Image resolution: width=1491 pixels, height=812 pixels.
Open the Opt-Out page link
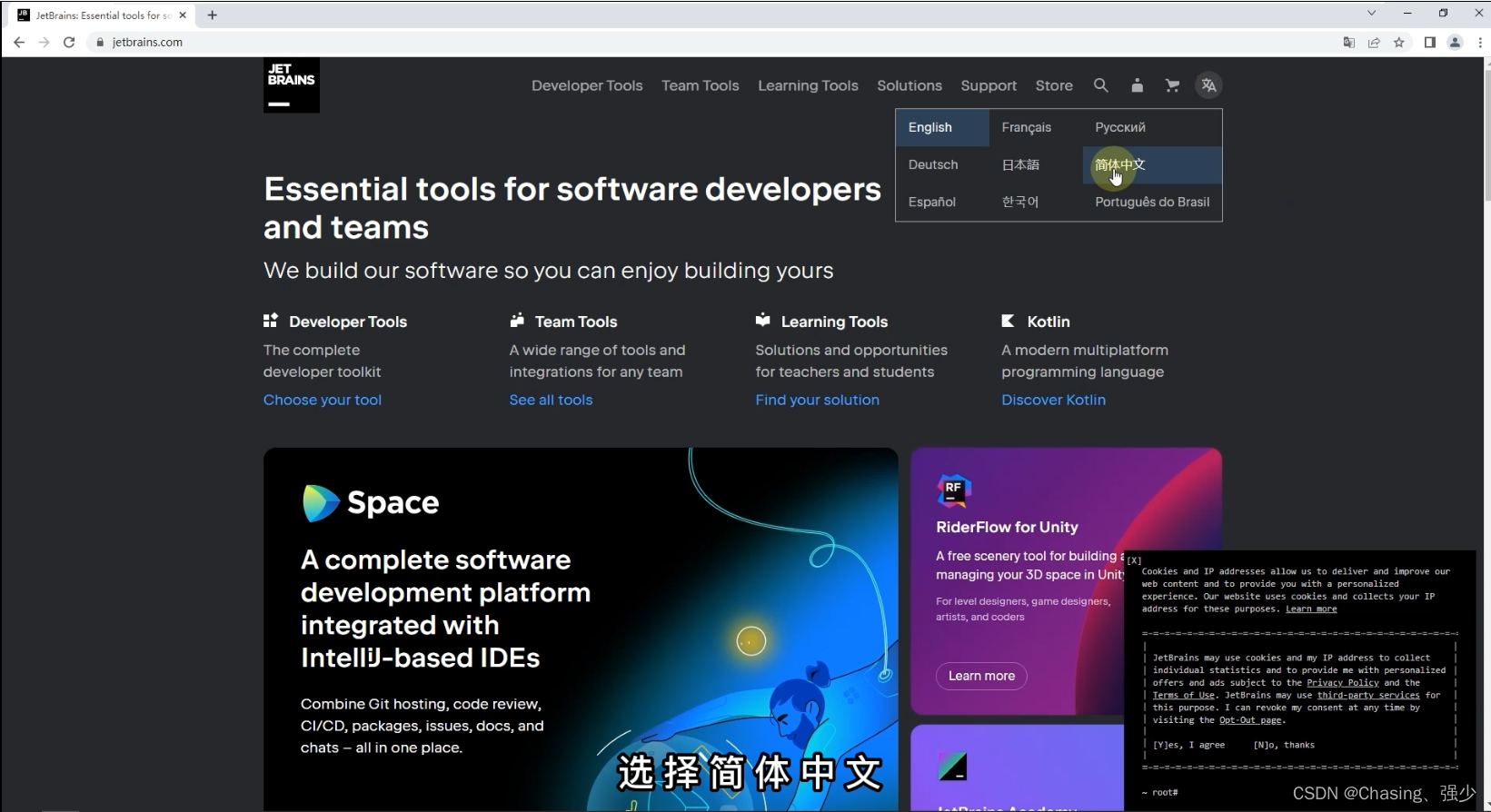[x=1250, y=721]
